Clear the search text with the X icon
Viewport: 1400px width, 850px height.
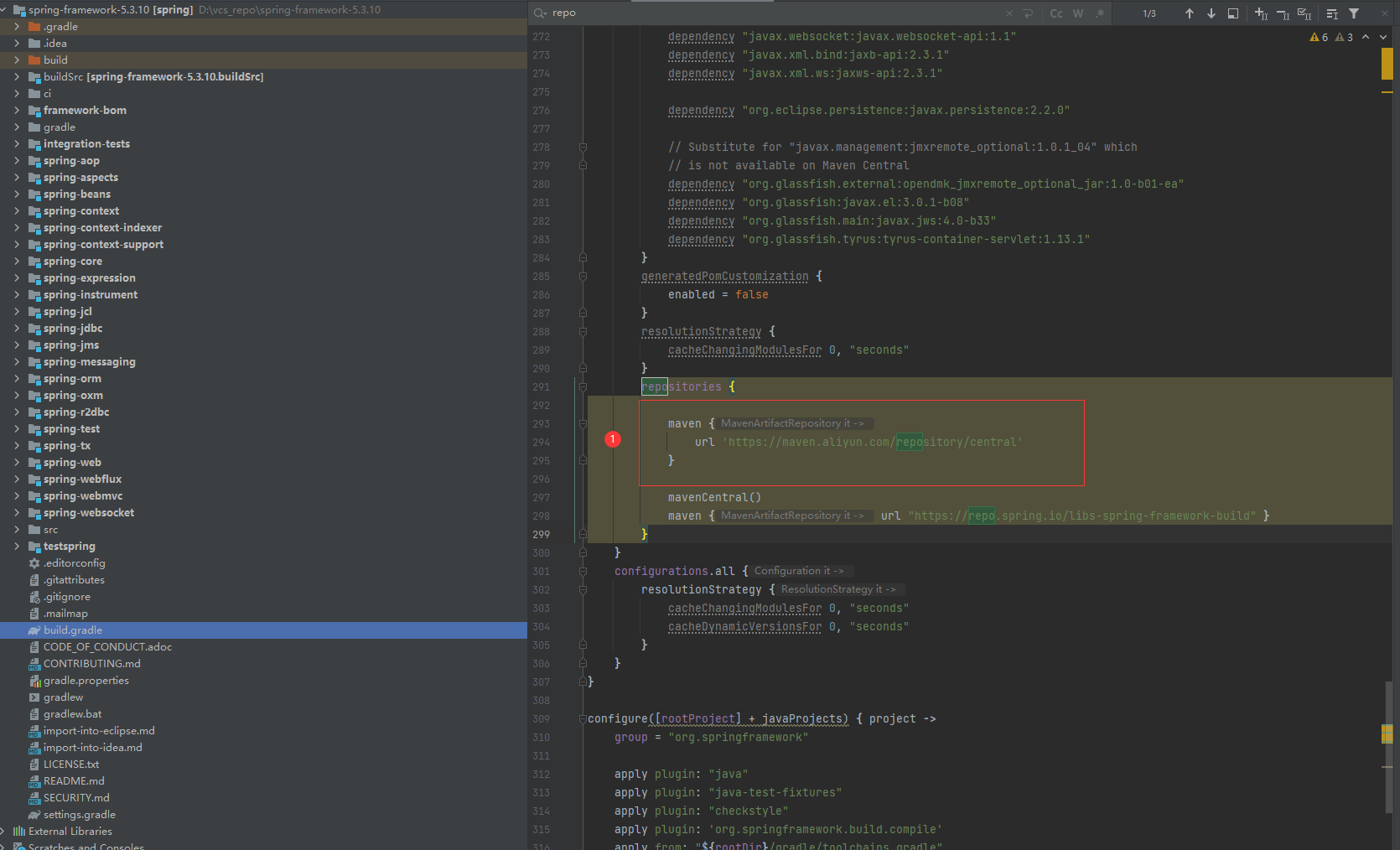1009,13
